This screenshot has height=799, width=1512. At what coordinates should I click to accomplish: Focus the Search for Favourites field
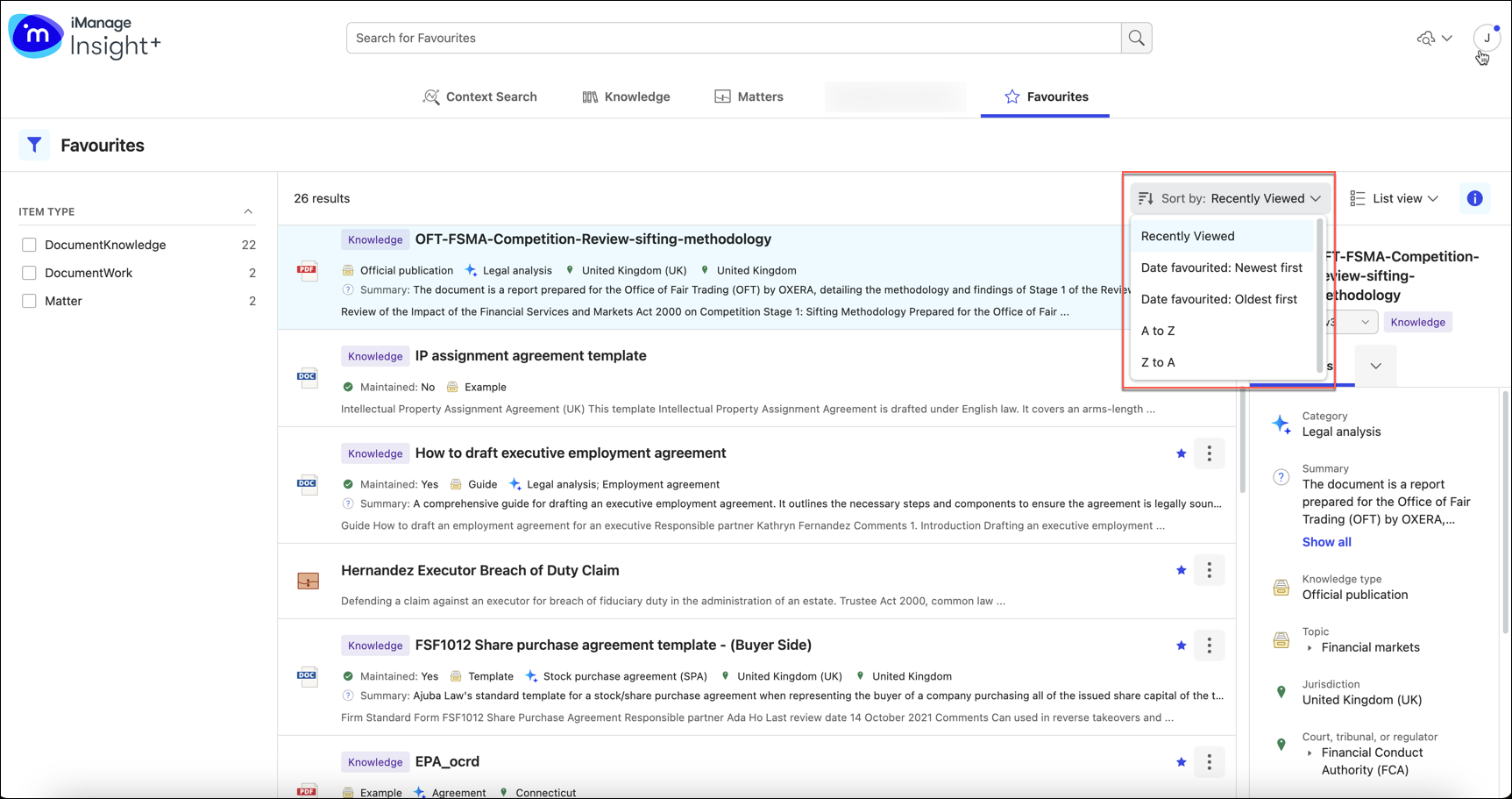[733, 38]
